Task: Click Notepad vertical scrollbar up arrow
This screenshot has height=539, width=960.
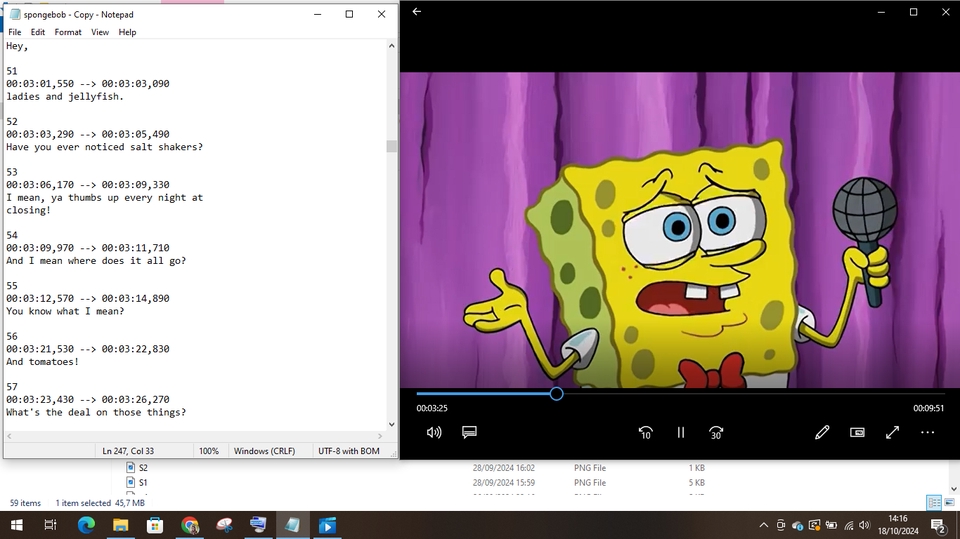Action: [392, 46]
